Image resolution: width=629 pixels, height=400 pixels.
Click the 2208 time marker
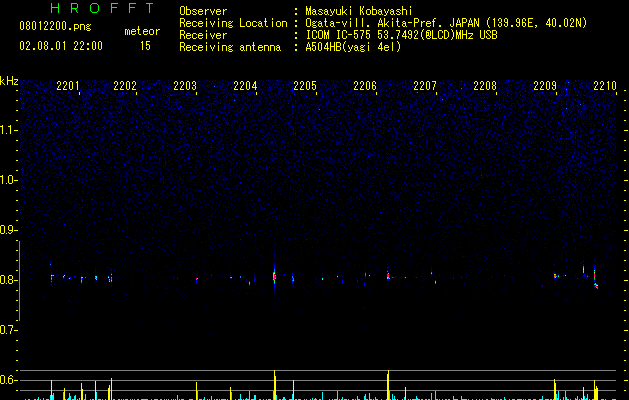point(485,86)
